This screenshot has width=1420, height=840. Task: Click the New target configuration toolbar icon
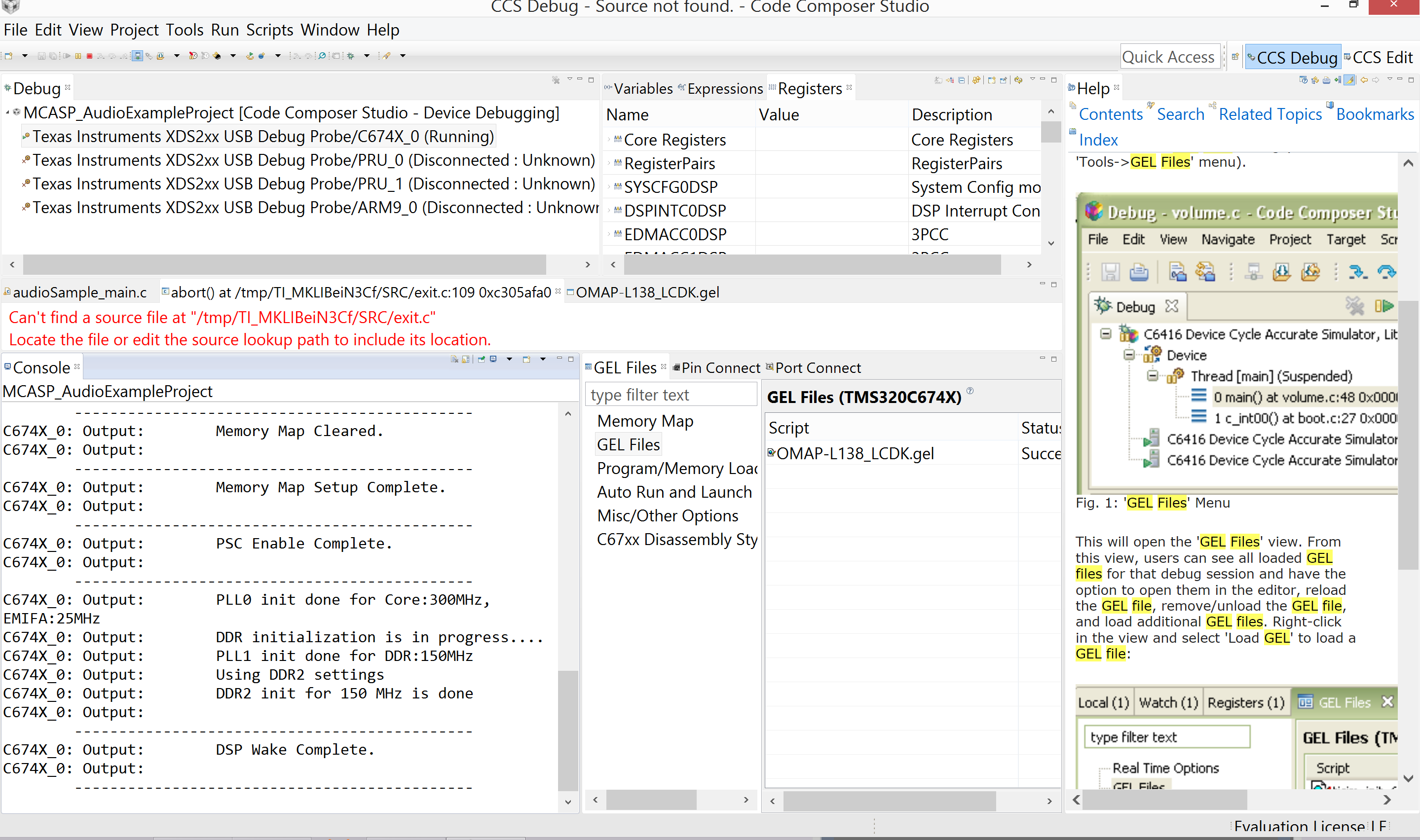(8, 56)
